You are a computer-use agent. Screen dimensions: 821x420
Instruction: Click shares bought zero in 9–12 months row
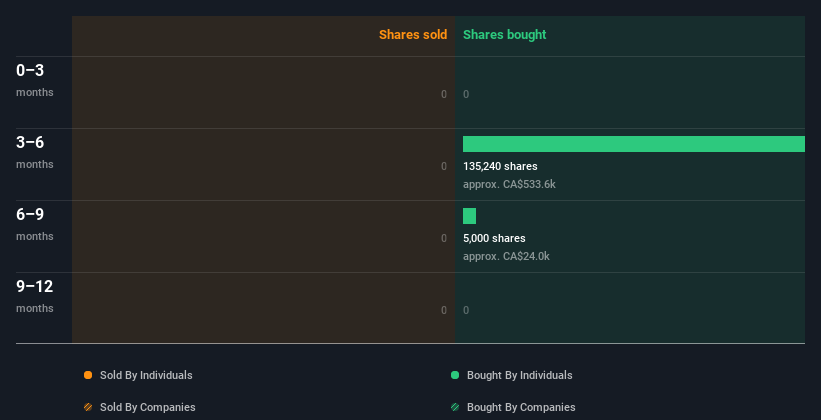pos(466,310)
